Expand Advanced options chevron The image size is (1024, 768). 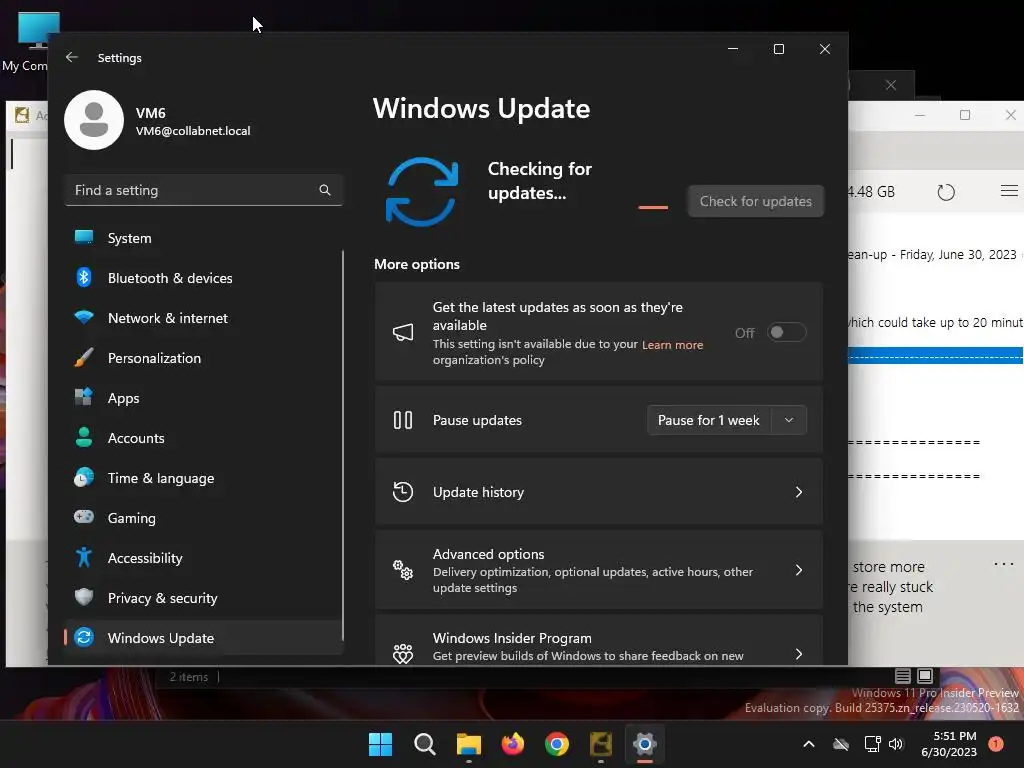click(x=799, y=570)
